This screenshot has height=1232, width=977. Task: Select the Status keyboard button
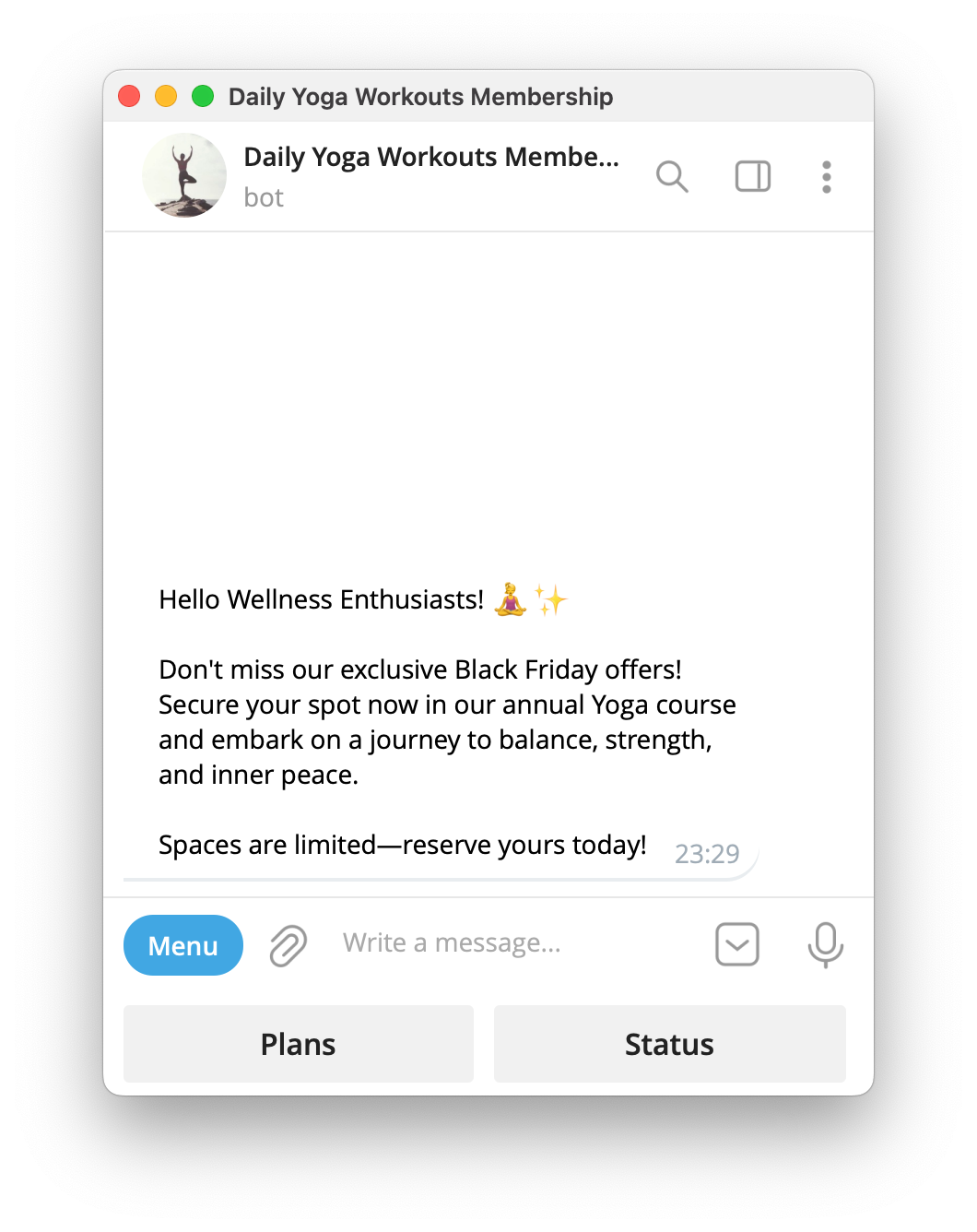(670, 1044)
